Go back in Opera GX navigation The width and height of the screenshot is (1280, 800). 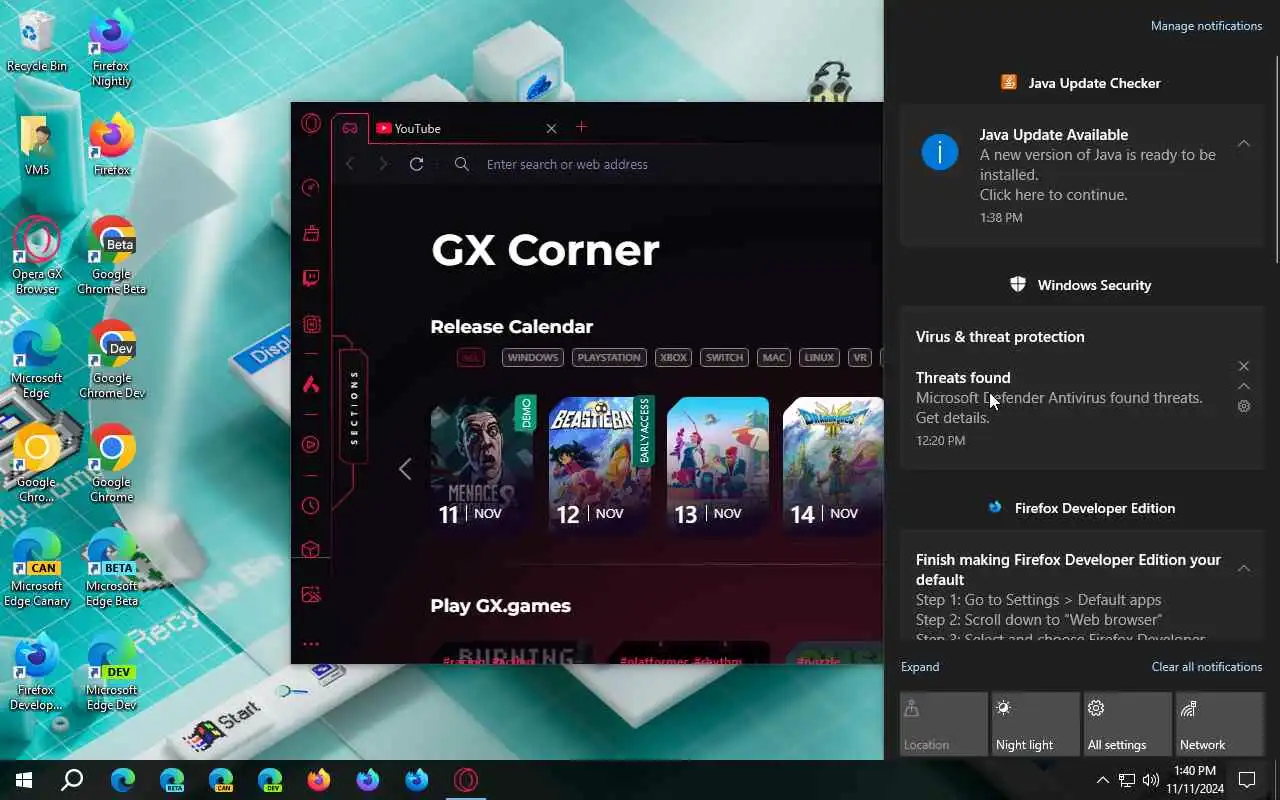pyautogui.click(x=350, y=164)
